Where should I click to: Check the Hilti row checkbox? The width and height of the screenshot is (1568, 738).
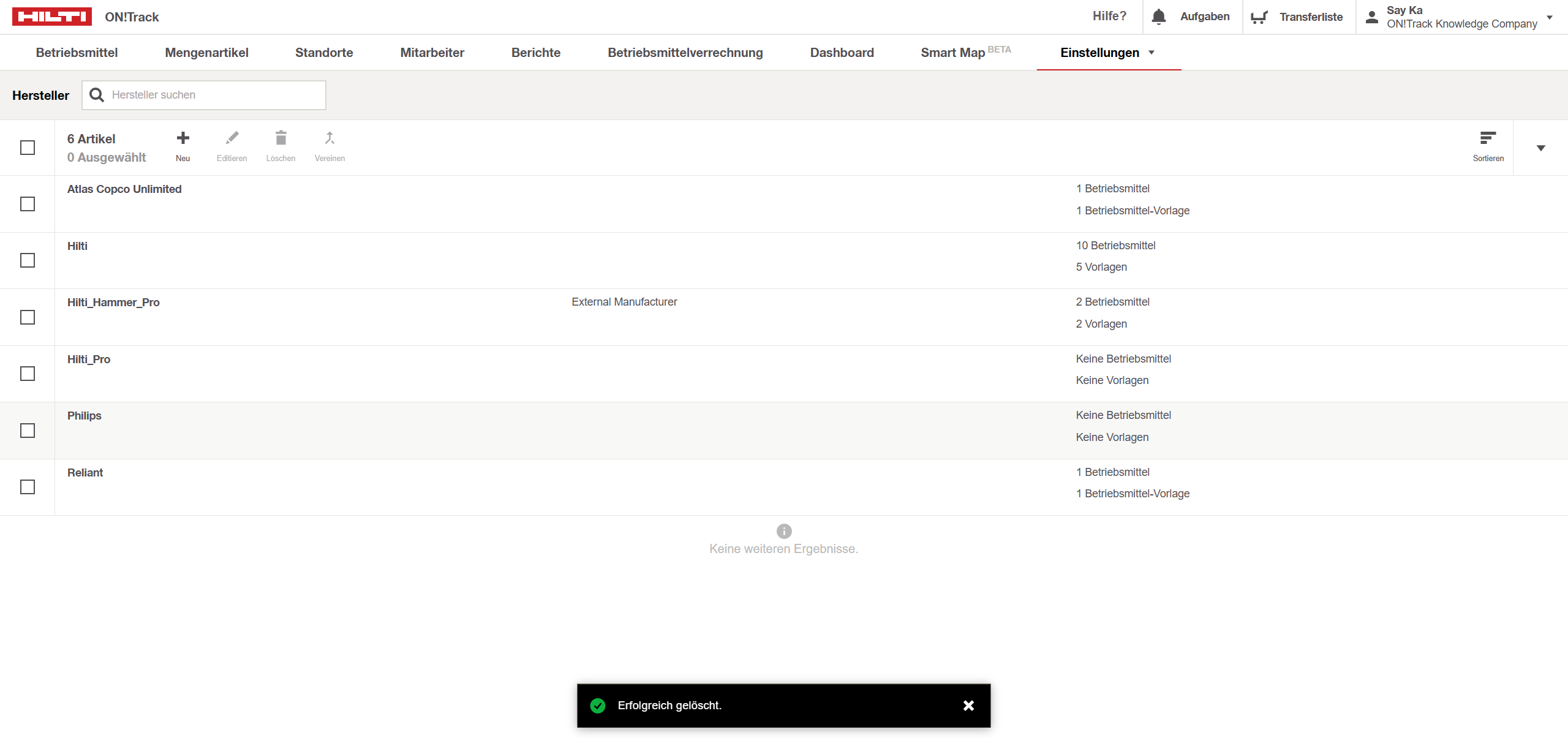click(28, 260)
